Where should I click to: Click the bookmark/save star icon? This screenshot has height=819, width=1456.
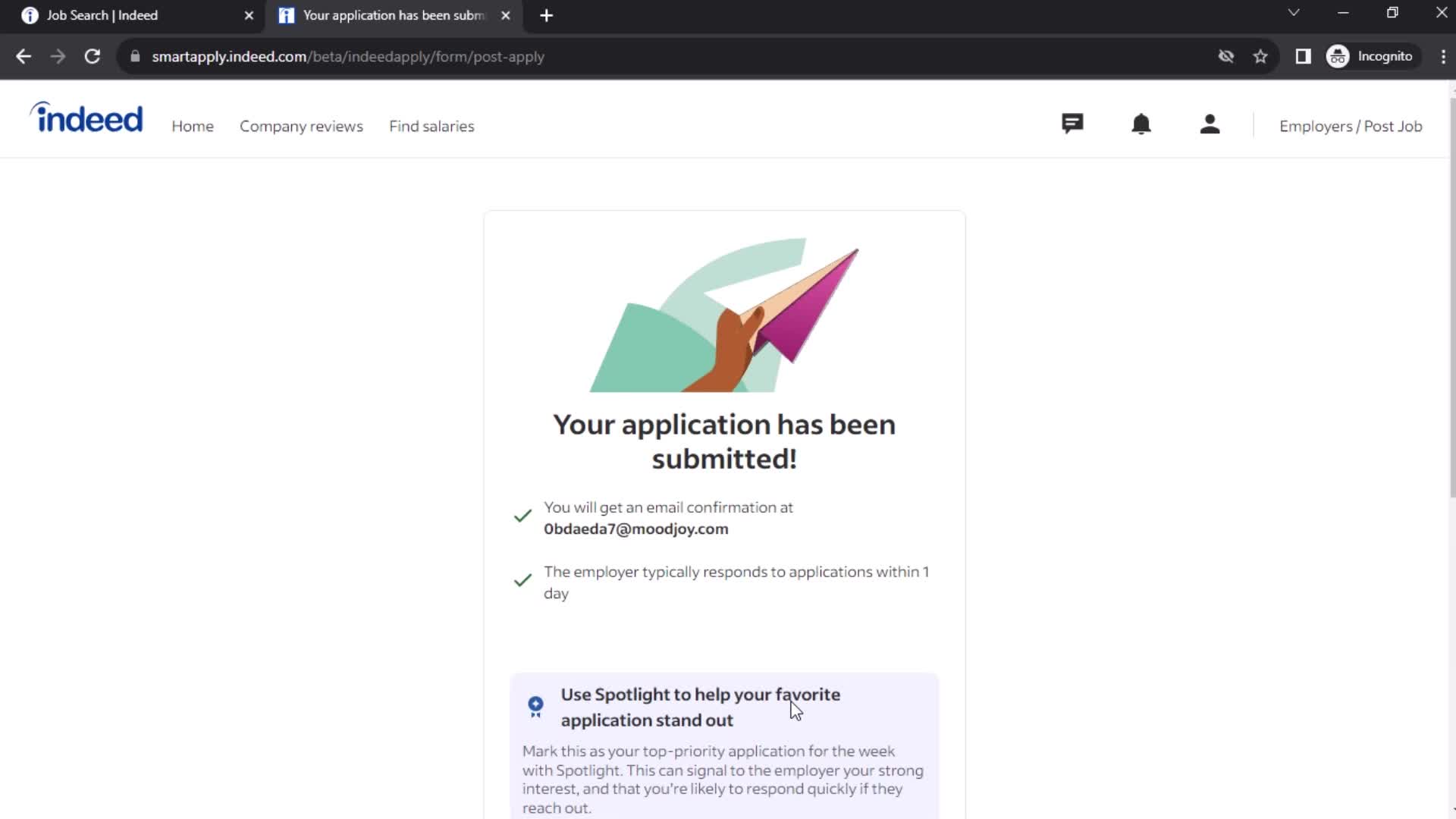[x=1261, y=56]
